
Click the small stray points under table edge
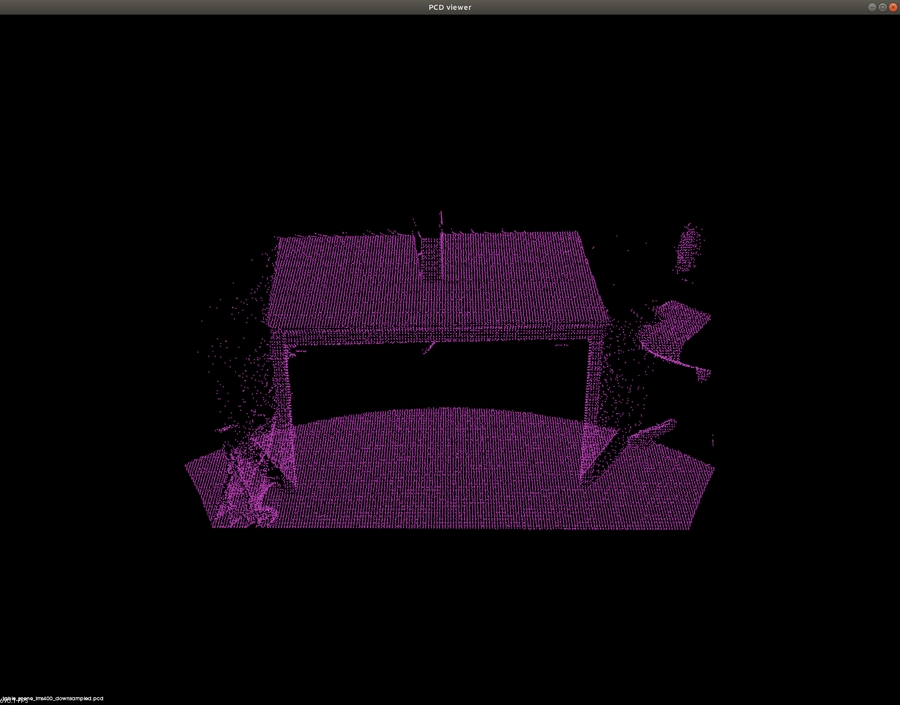pos(432,347)
